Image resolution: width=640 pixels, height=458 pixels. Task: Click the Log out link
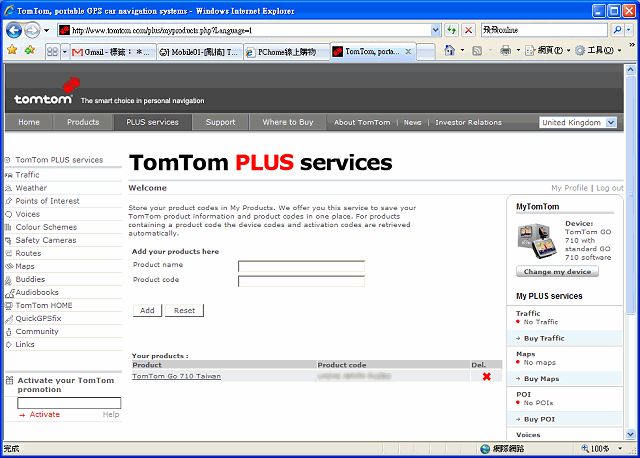[610, 188]
